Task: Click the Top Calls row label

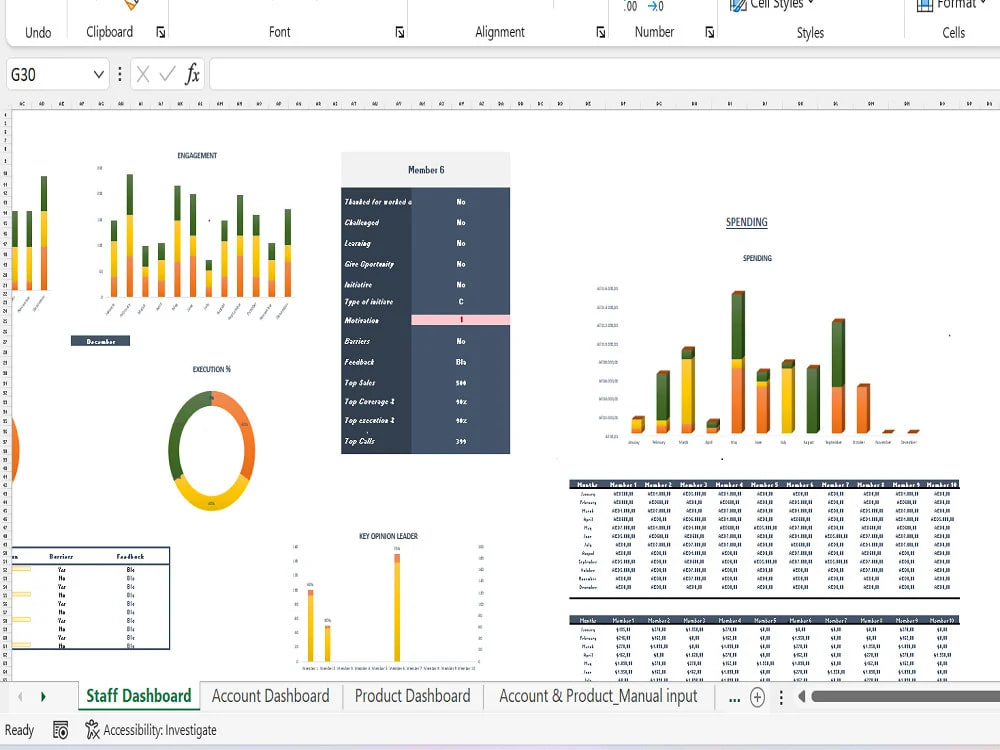Action: [x=360, y=441]
